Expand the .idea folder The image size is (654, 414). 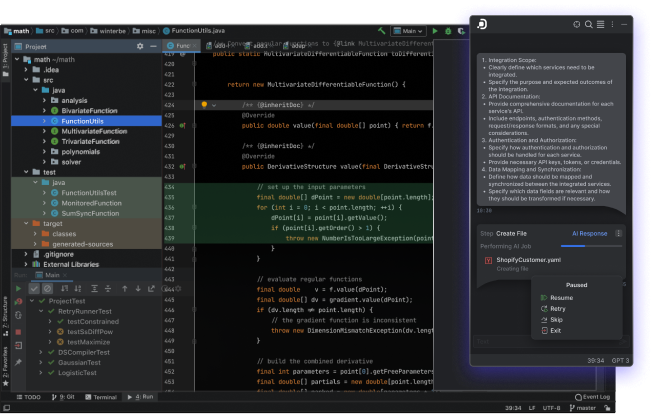[26, 70]
